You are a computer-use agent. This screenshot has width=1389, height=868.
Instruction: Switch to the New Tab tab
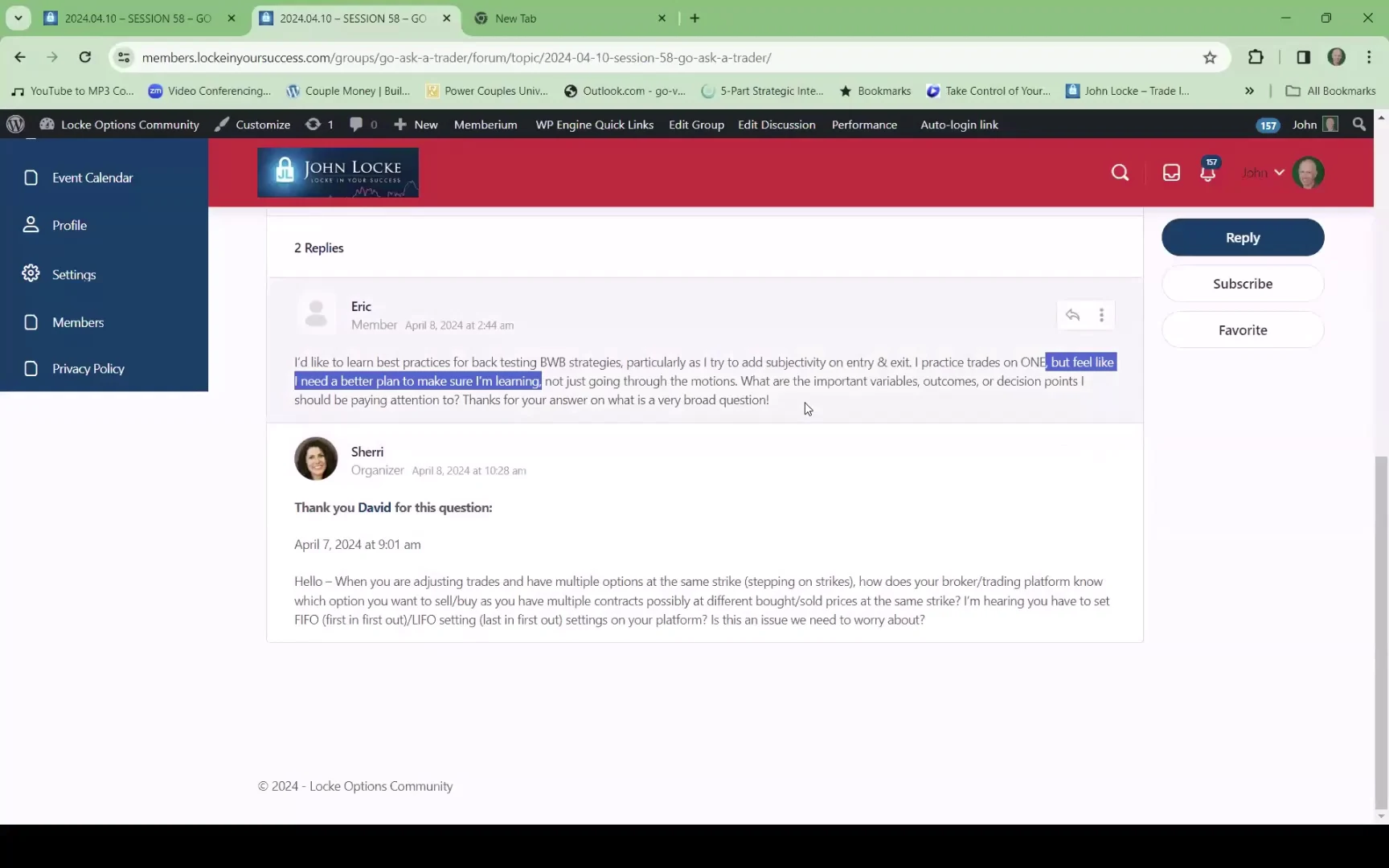click(570, 18)
